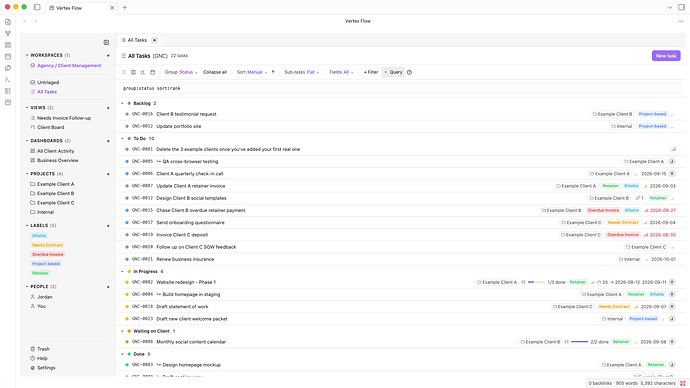Switch to calendar view layout icon
690x388 pixels.
[x=153, y=72]
